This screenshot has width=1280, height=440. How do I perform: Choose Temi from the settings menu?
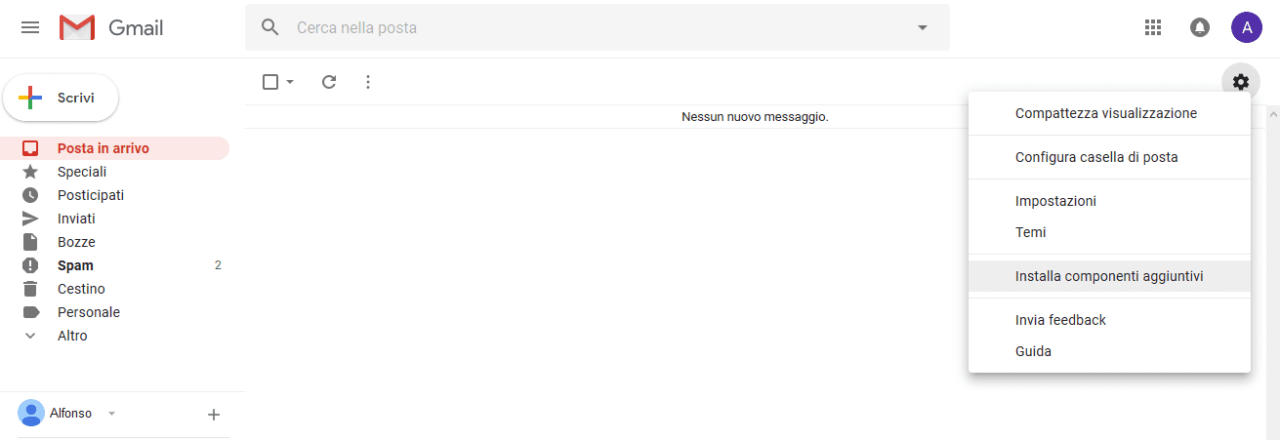coord(1031,232)
